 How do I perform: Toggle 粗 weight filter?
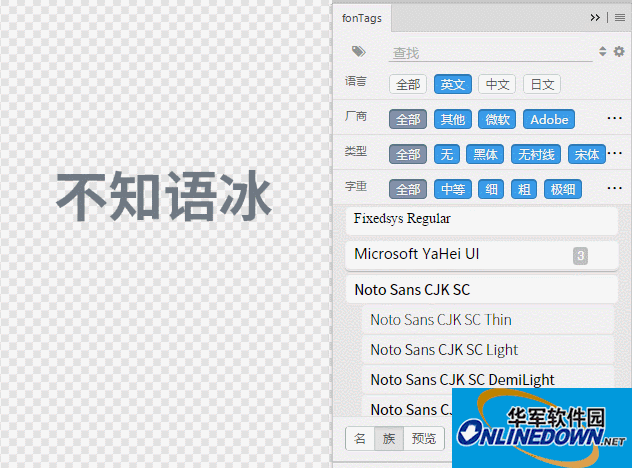click(x=524, y=189)
